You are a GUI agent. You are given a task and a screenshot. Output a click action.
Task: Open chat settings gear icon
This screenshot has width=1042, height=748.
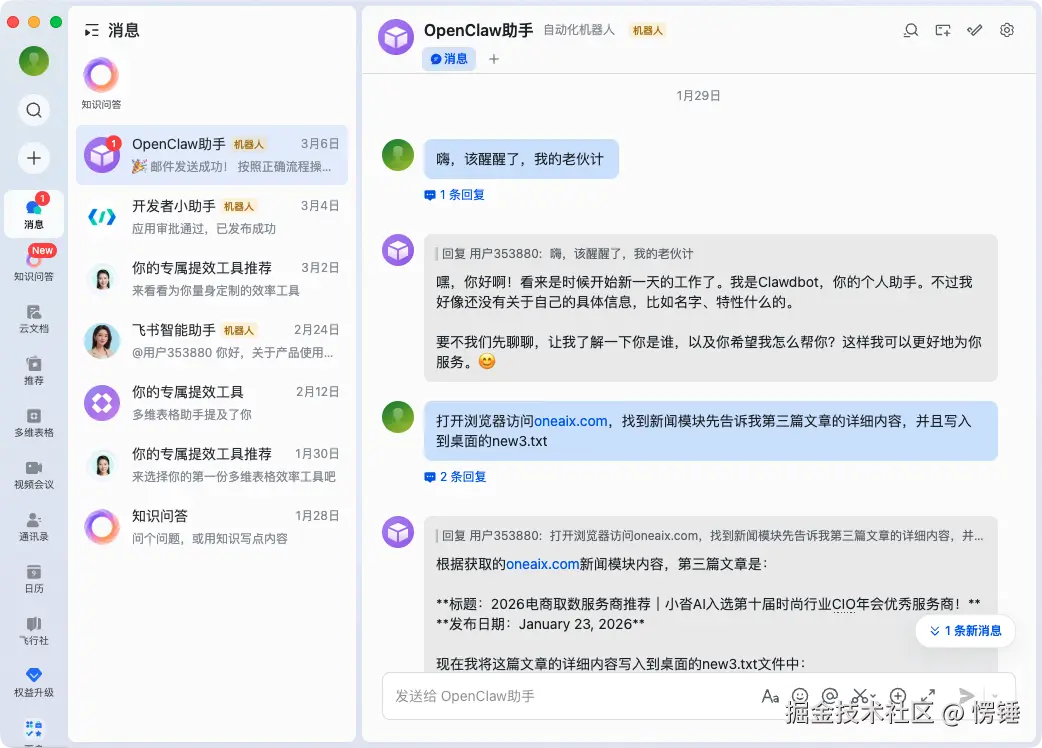pyautogui.click(x=1007, y=30)
